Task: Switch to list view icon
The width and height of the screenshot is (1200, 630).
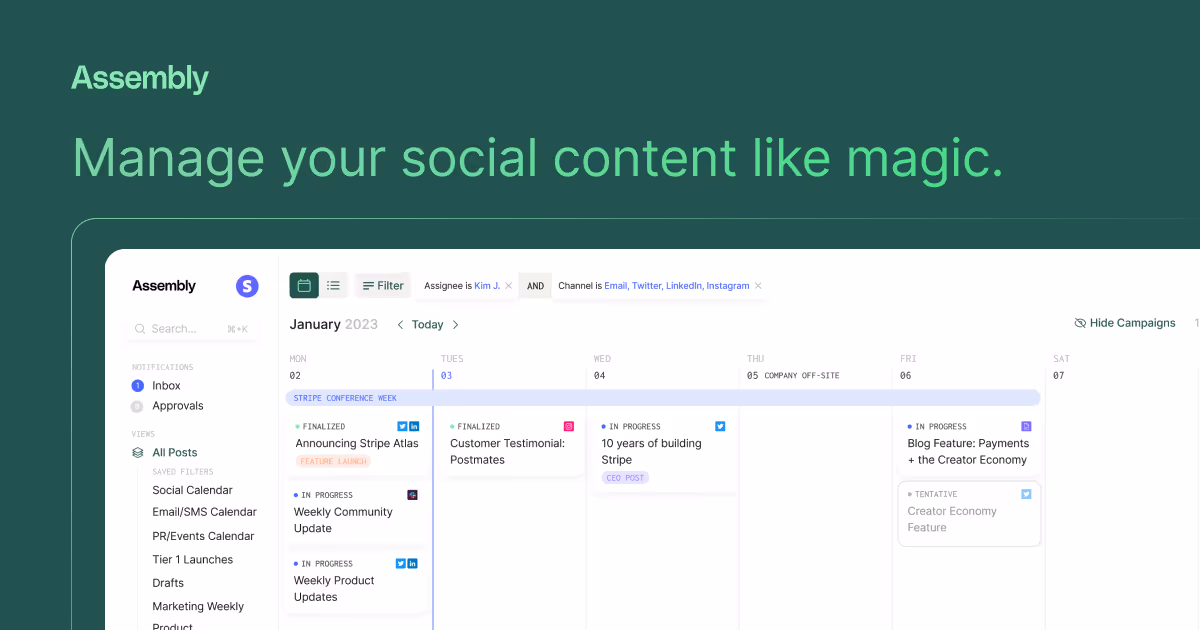Action: (333, 285)
